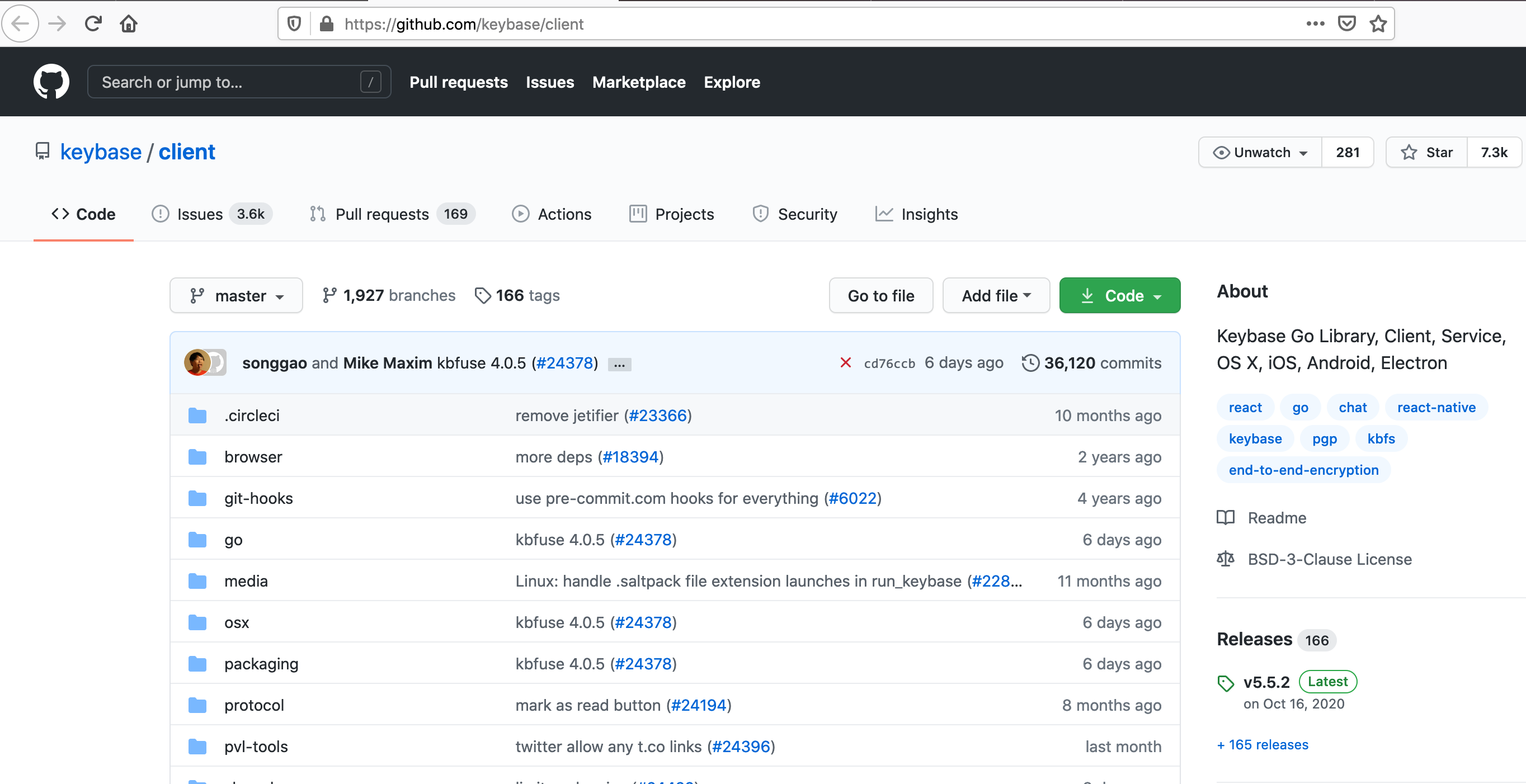Click the failed build red X status
Screen dimensions: 1526x784
pyautogui.click(x=845, y=362)
